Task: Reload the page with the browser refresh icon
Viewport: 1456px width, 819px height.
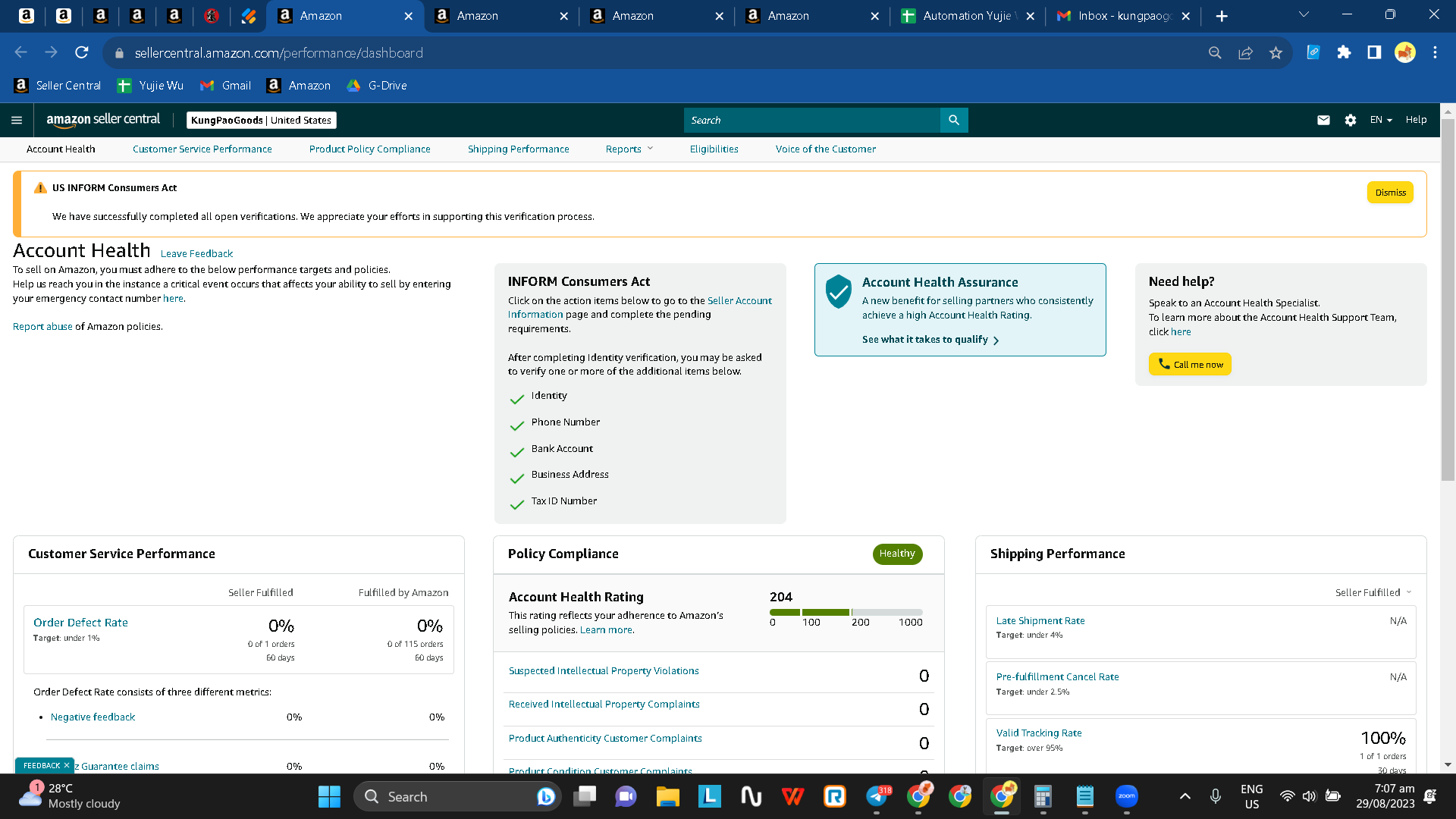Action: point(82,52)
